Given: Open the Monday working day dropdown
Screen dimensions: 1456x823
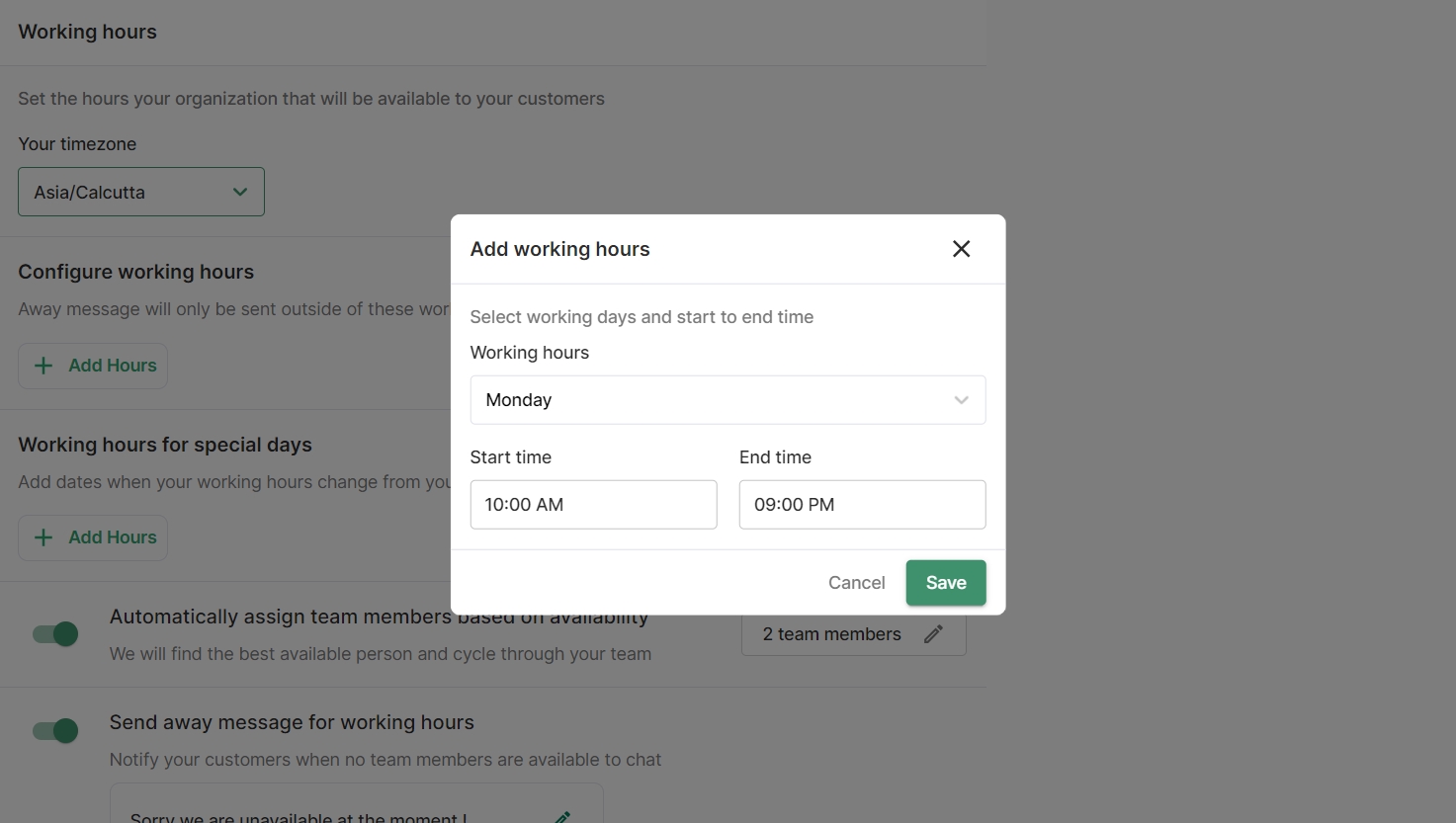Looking at the screenshot, I should (x=712, y=400).
